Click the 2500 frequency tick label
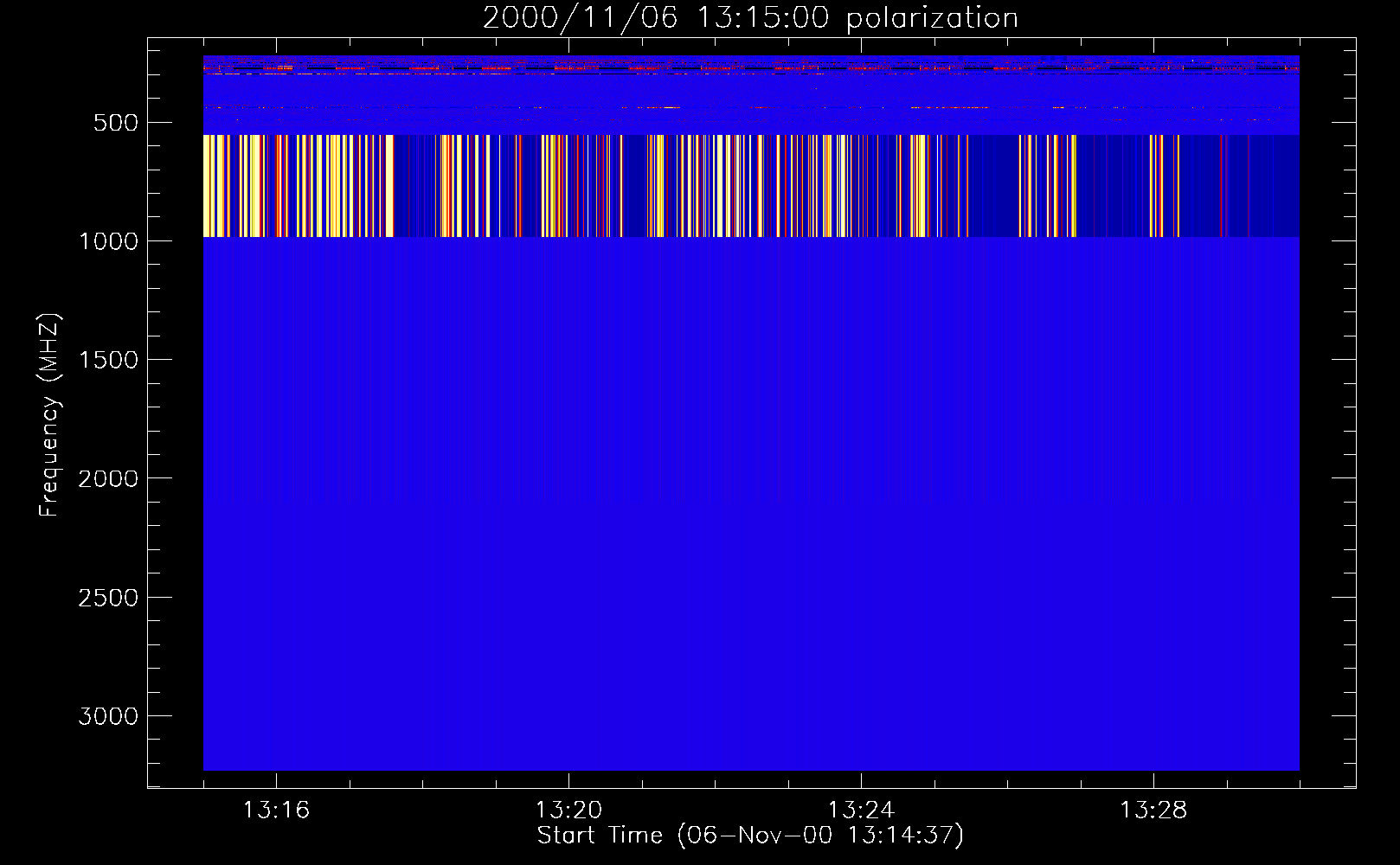The width and height of the screenshot is (1400, 865). (x=108, y=598)
